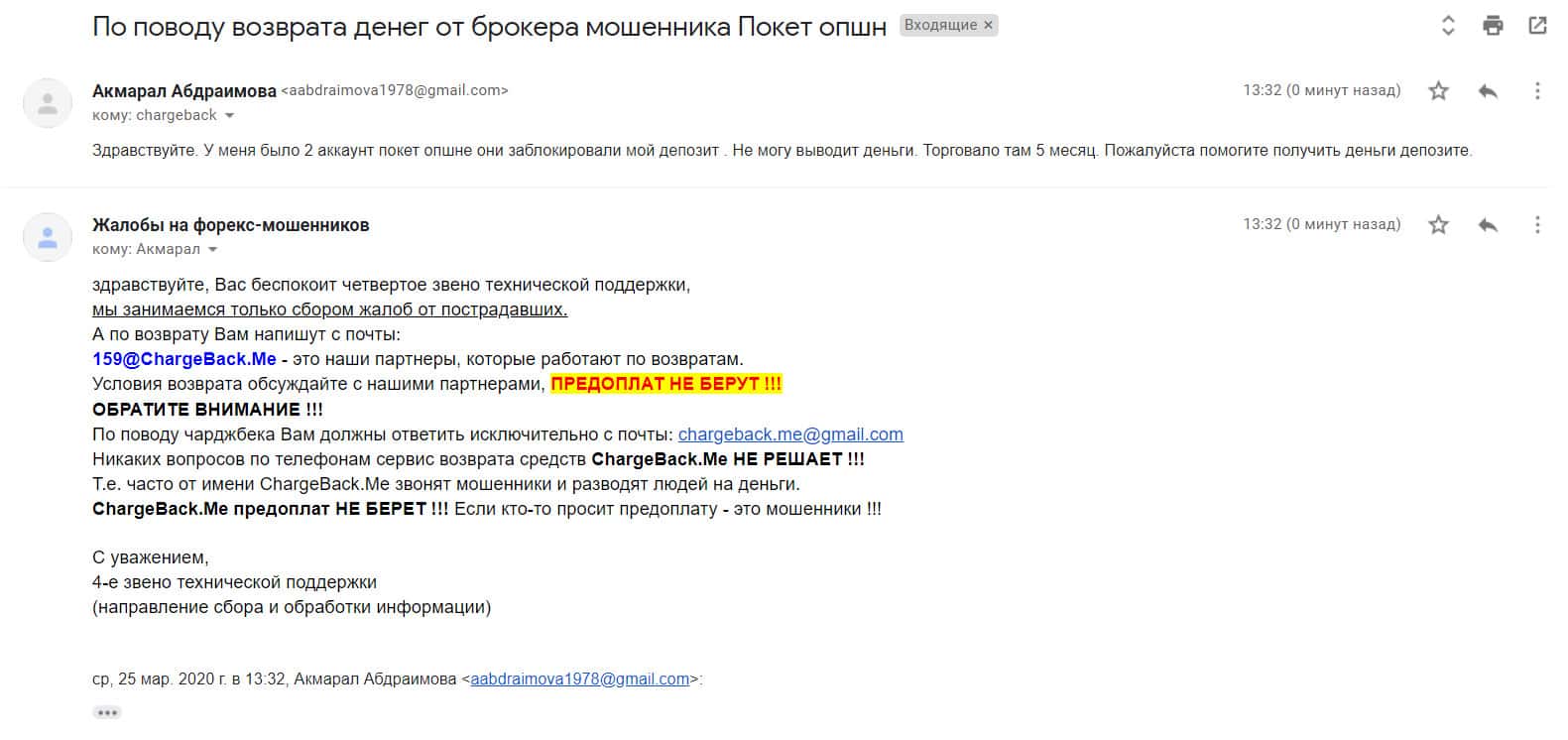The height and width of the screenshot is (740, 1568).
Task: Star the message from Акмарал Абдраимова
Action: pyautogui.click(x=1438, y=91)
